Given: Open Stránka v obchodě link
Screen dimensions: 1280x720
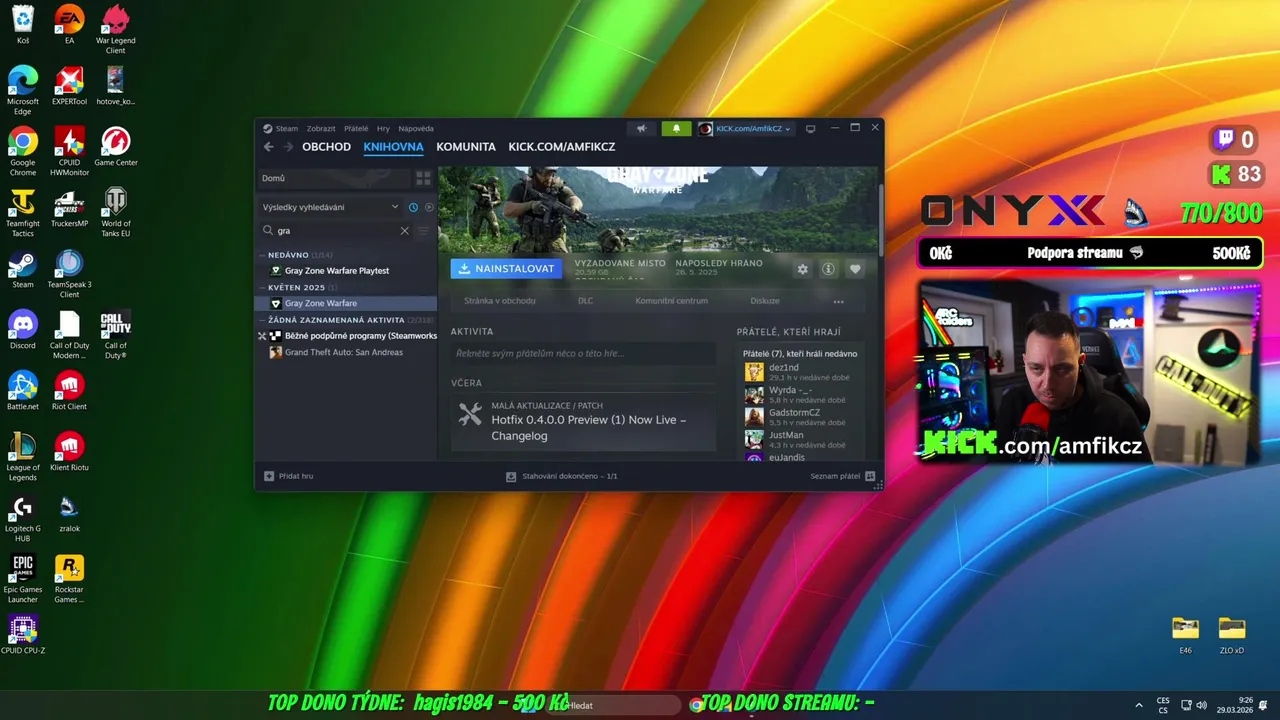Looking at the screenshot, I should coord(500,301).
